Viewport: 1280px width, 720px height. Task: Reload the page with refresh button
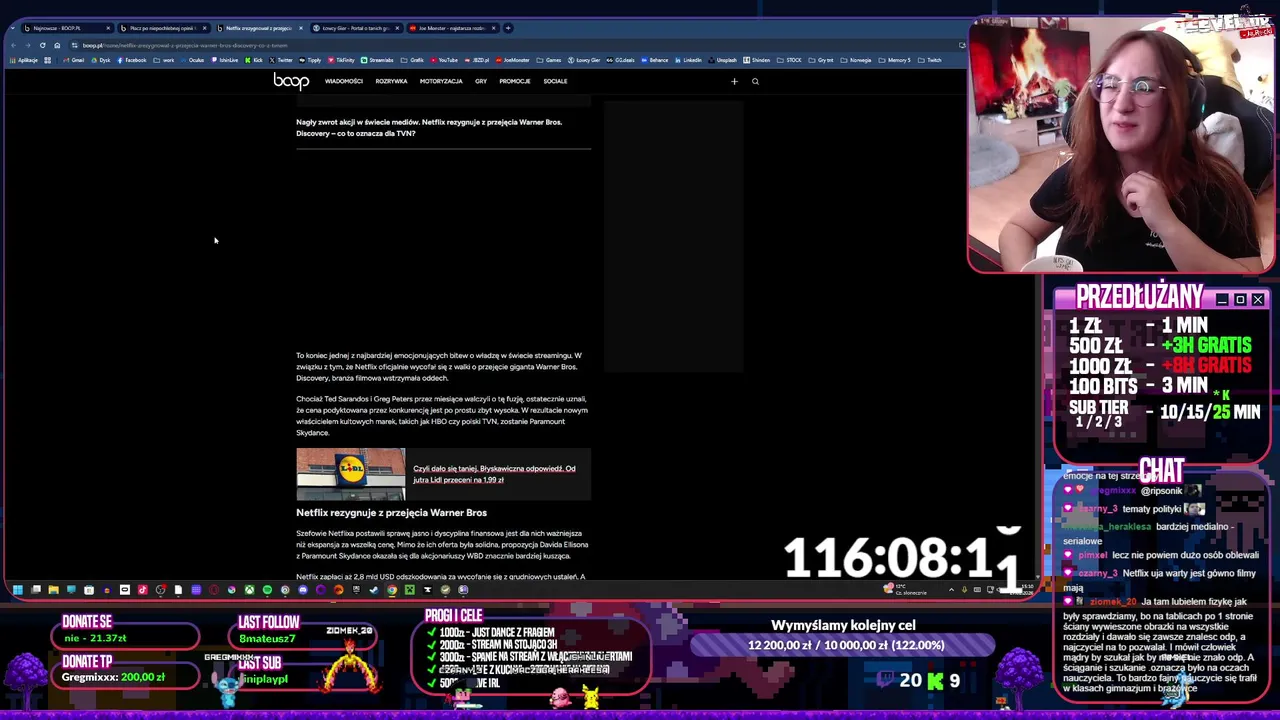[x=42, y=45]
